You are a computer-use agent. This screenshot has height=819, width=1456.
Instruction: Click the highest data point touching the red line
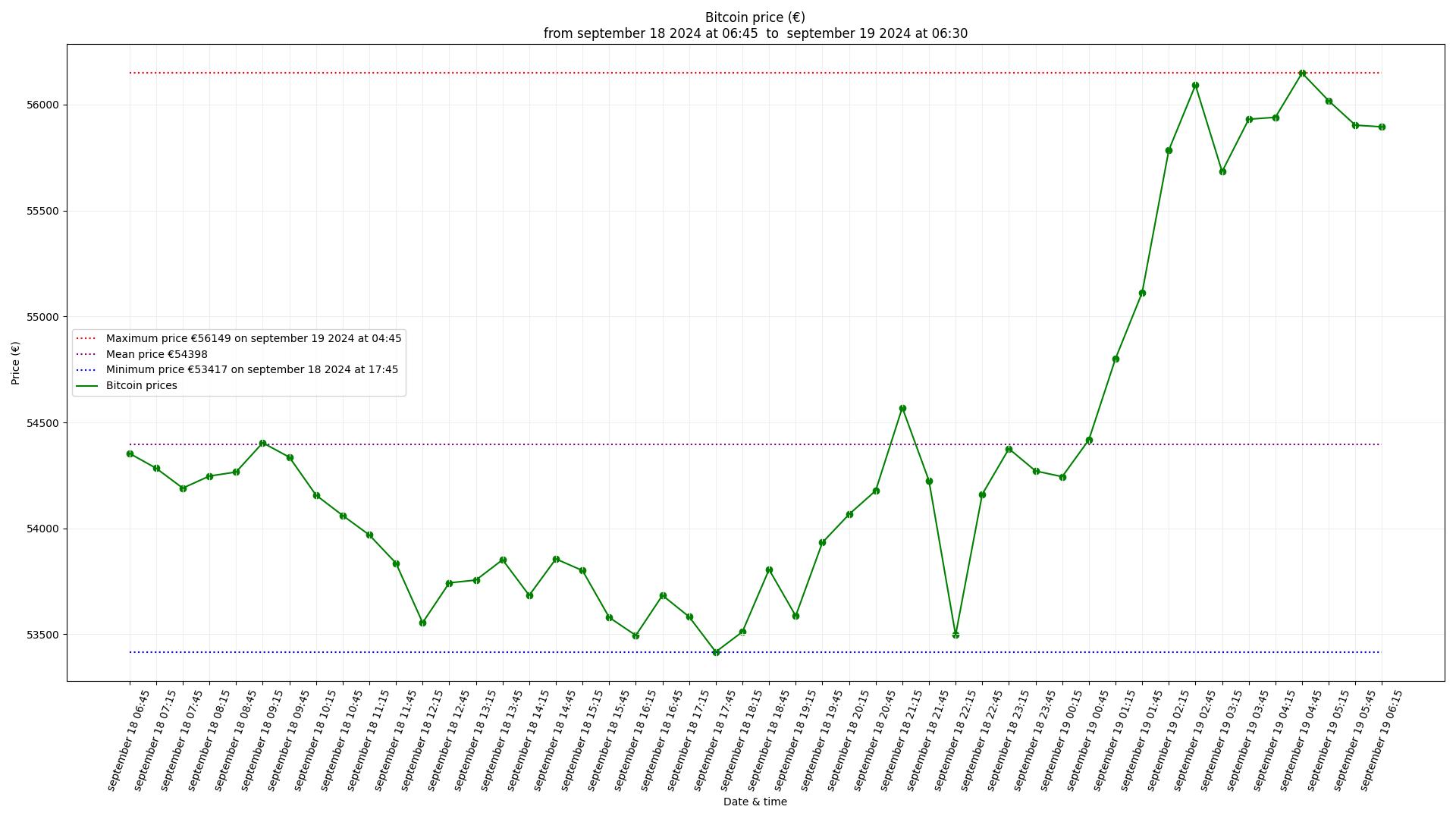pos(1302,74)
